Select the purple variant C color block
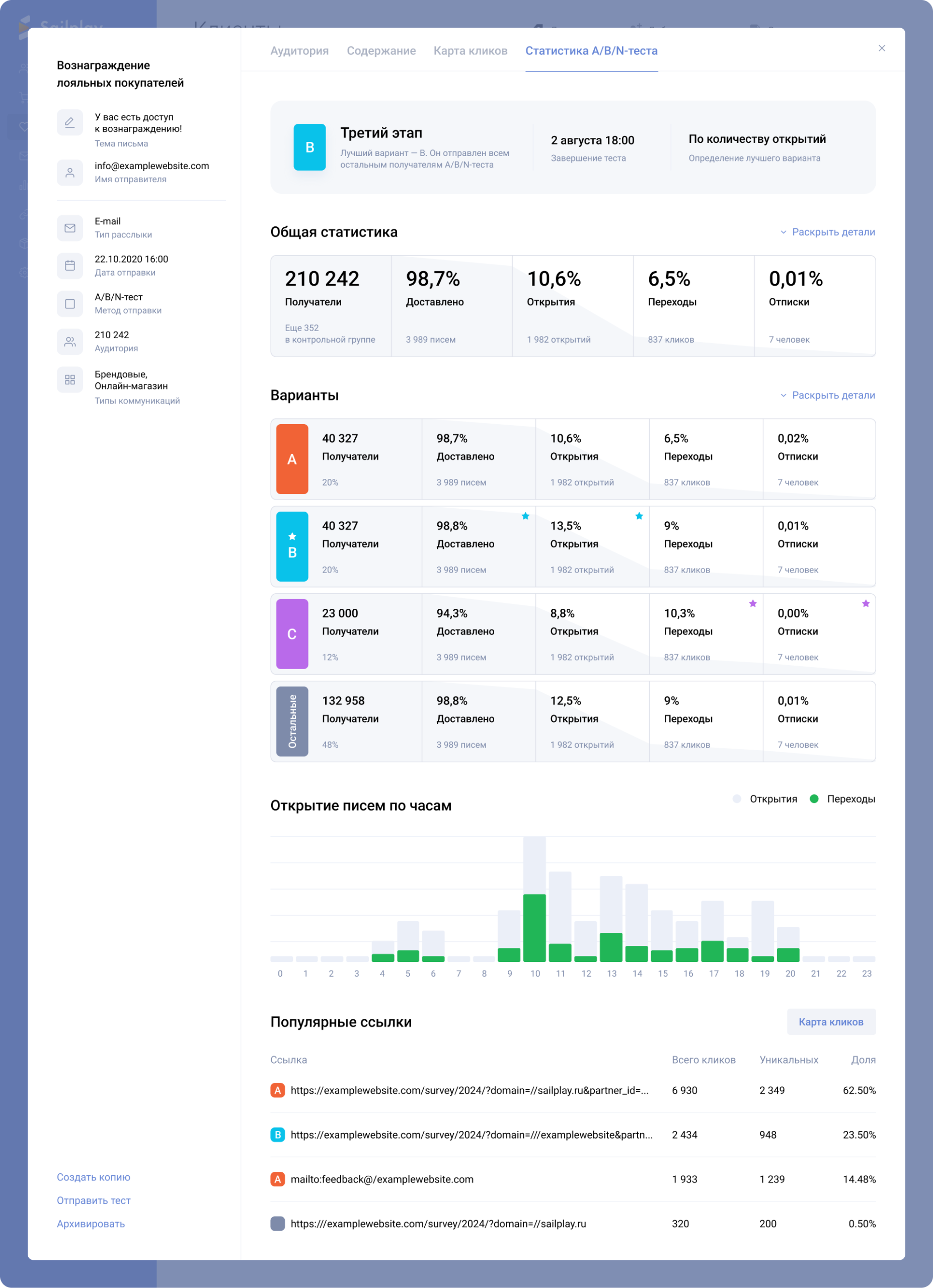The height and width of the screenshot is (1288, 933). pos(292,634)
